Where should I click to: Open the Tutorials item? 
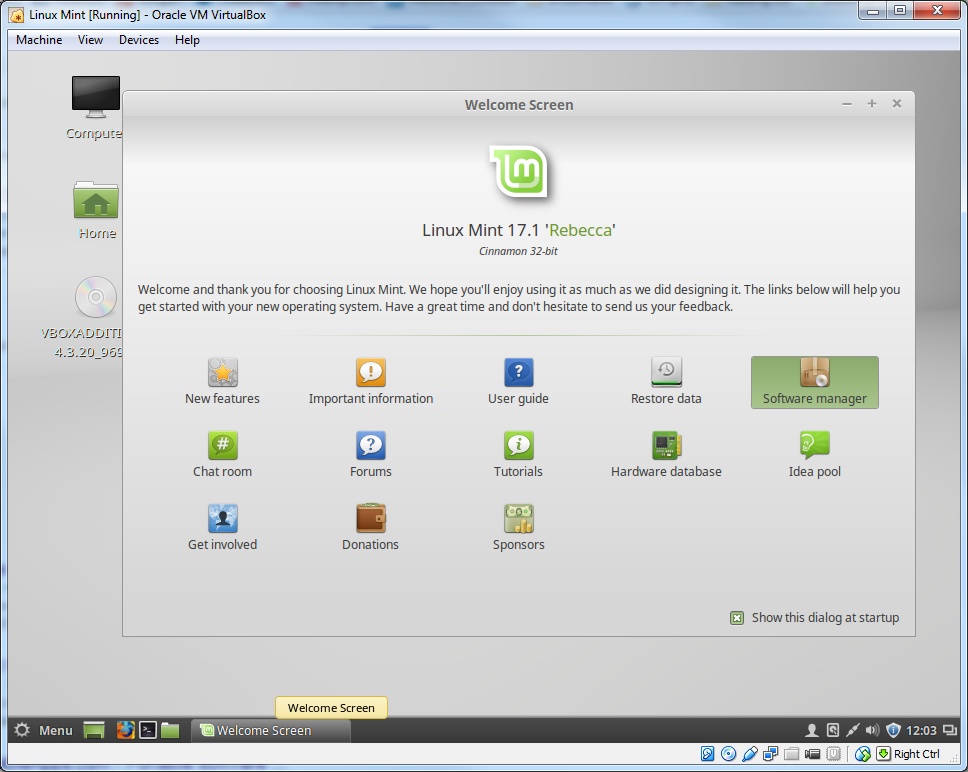(x=518, y=454)
